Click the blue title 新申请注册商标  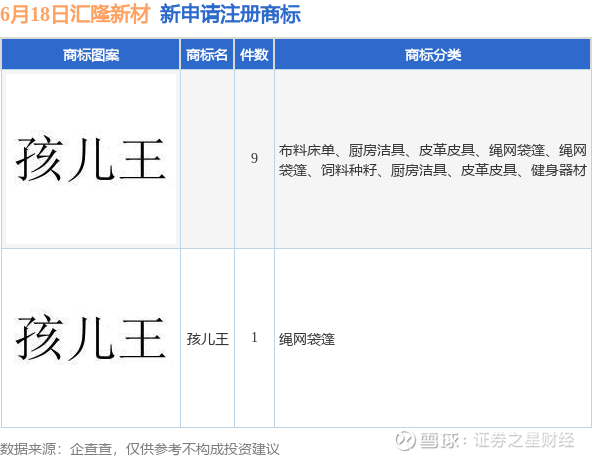click(x=230, y=14)
